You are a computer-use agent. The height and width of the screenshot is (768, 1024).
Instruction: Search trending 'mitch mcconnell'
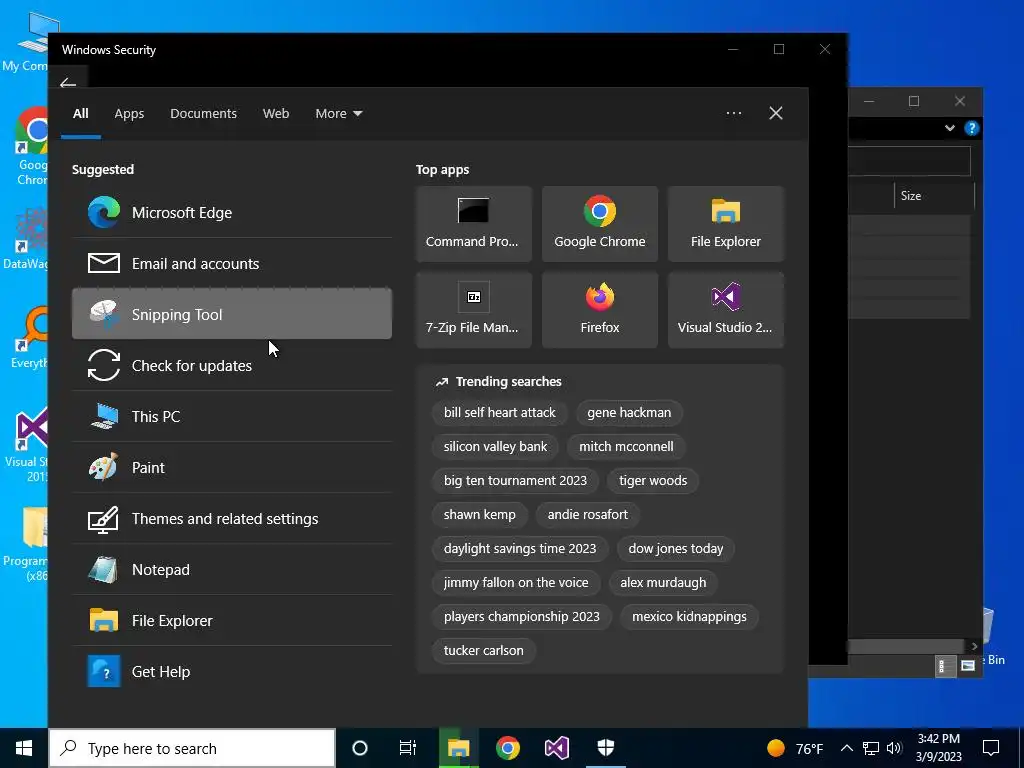[626, 447]
